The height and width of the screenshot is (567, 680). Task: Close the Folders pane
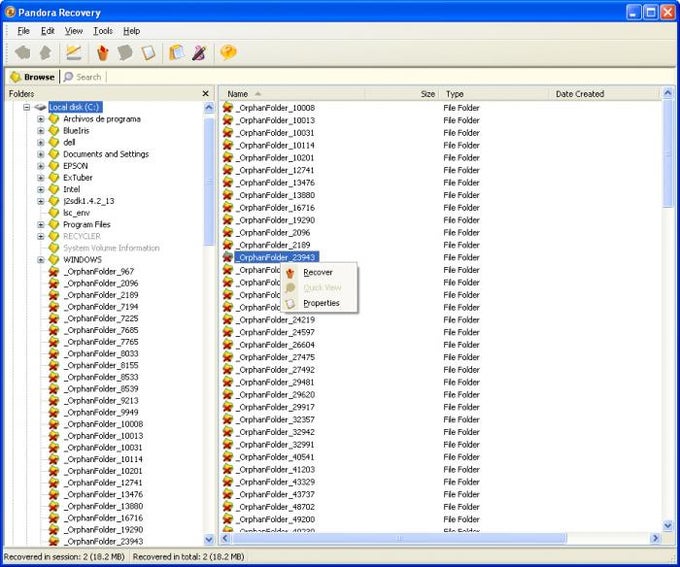206,93
